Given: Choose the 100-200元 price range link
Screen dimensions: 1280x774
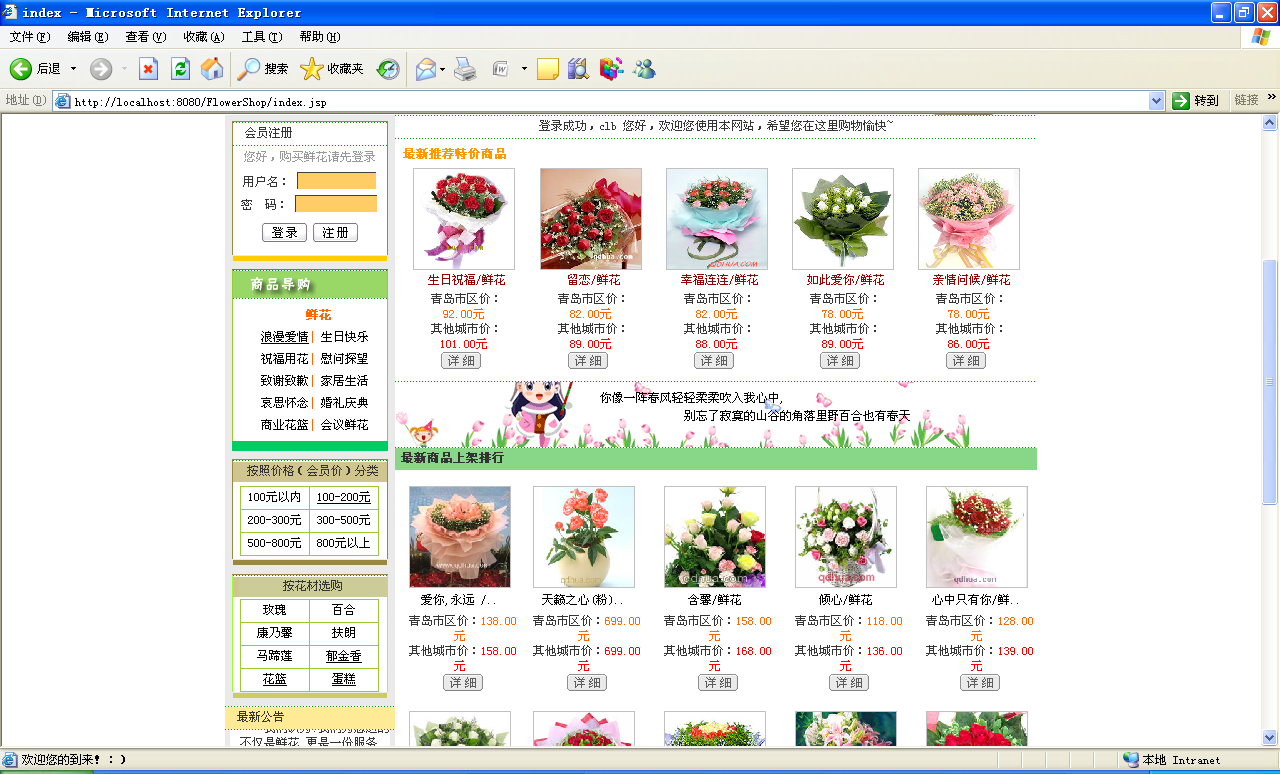Looking at the screenshot, I should [343, 497].
